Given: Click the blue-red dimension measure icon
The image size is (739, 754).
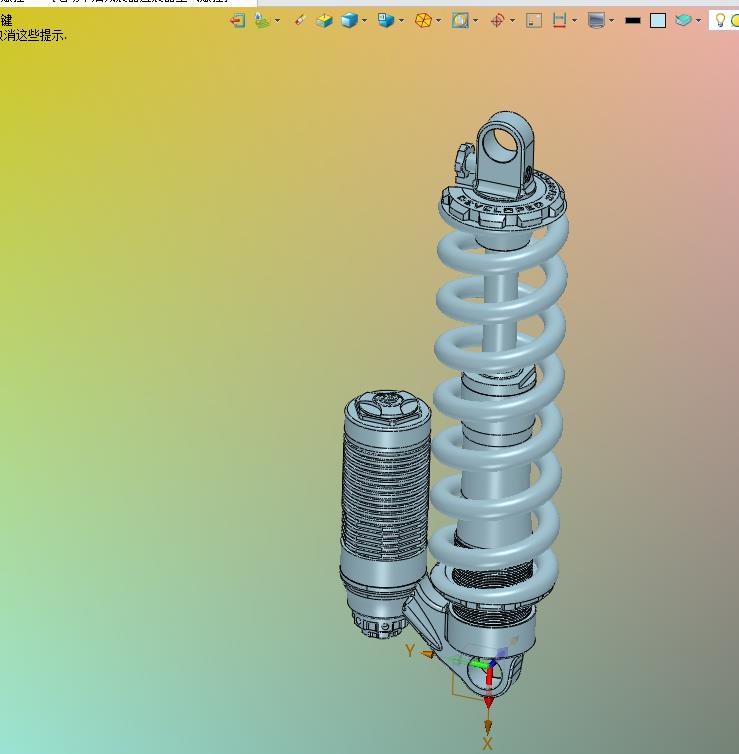Looking at the screenshot, I should coord(559,21).
